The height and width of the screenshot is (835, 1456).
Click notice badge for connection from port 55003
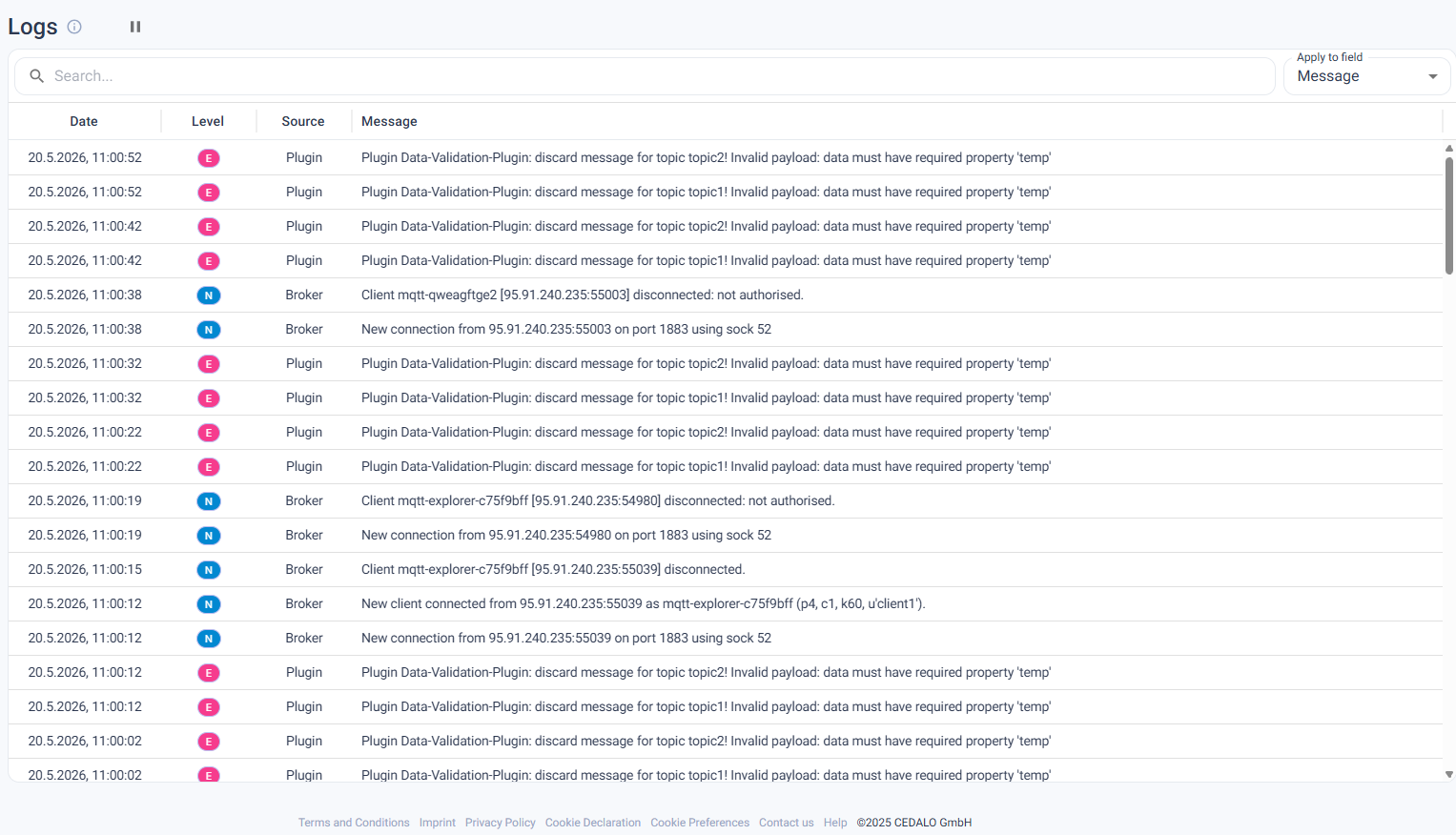tap(209, 330)
